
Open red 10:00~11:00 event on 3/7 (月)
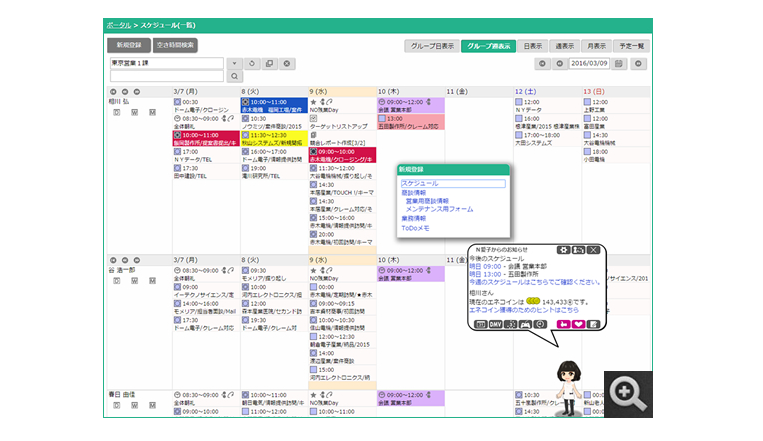tap(206, 139)
